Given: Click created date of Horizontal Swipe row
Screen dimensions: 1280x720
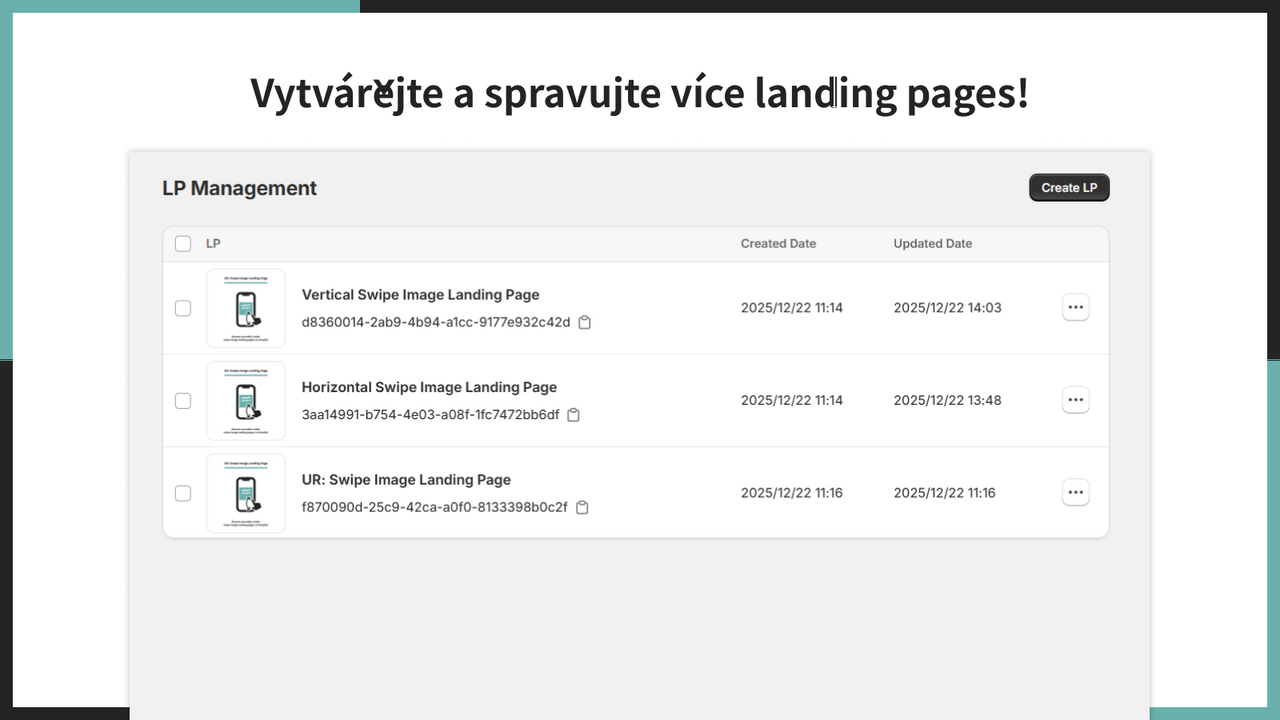Looking at the screenshot, I should pos(792,400).
